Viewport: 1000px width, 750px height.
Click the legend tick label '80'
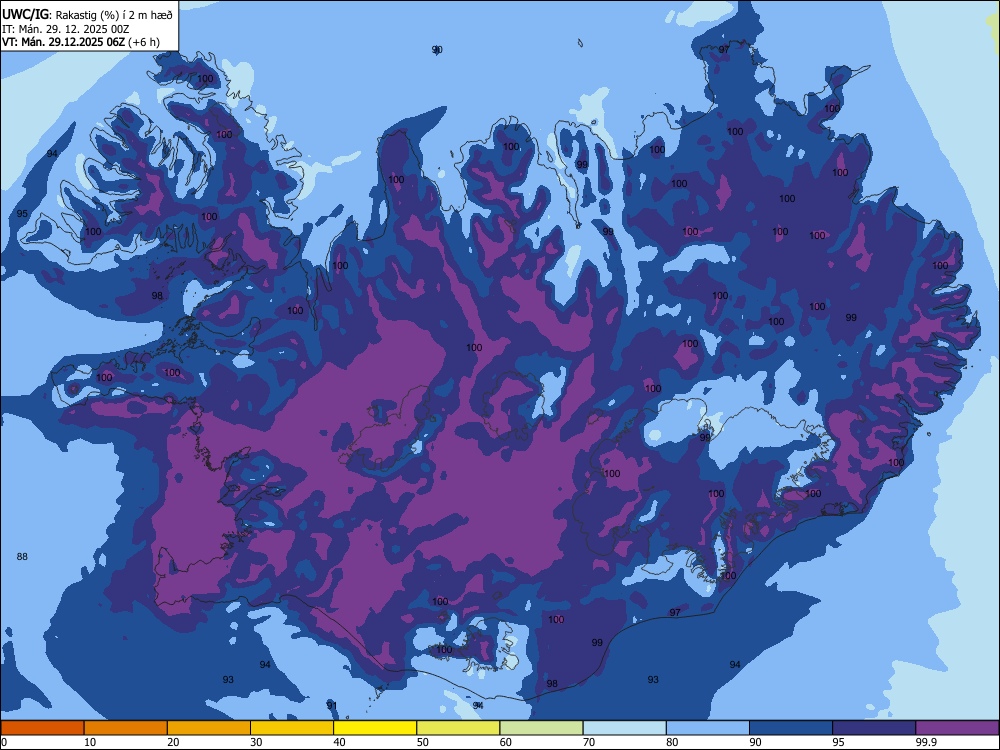[672, 742]
